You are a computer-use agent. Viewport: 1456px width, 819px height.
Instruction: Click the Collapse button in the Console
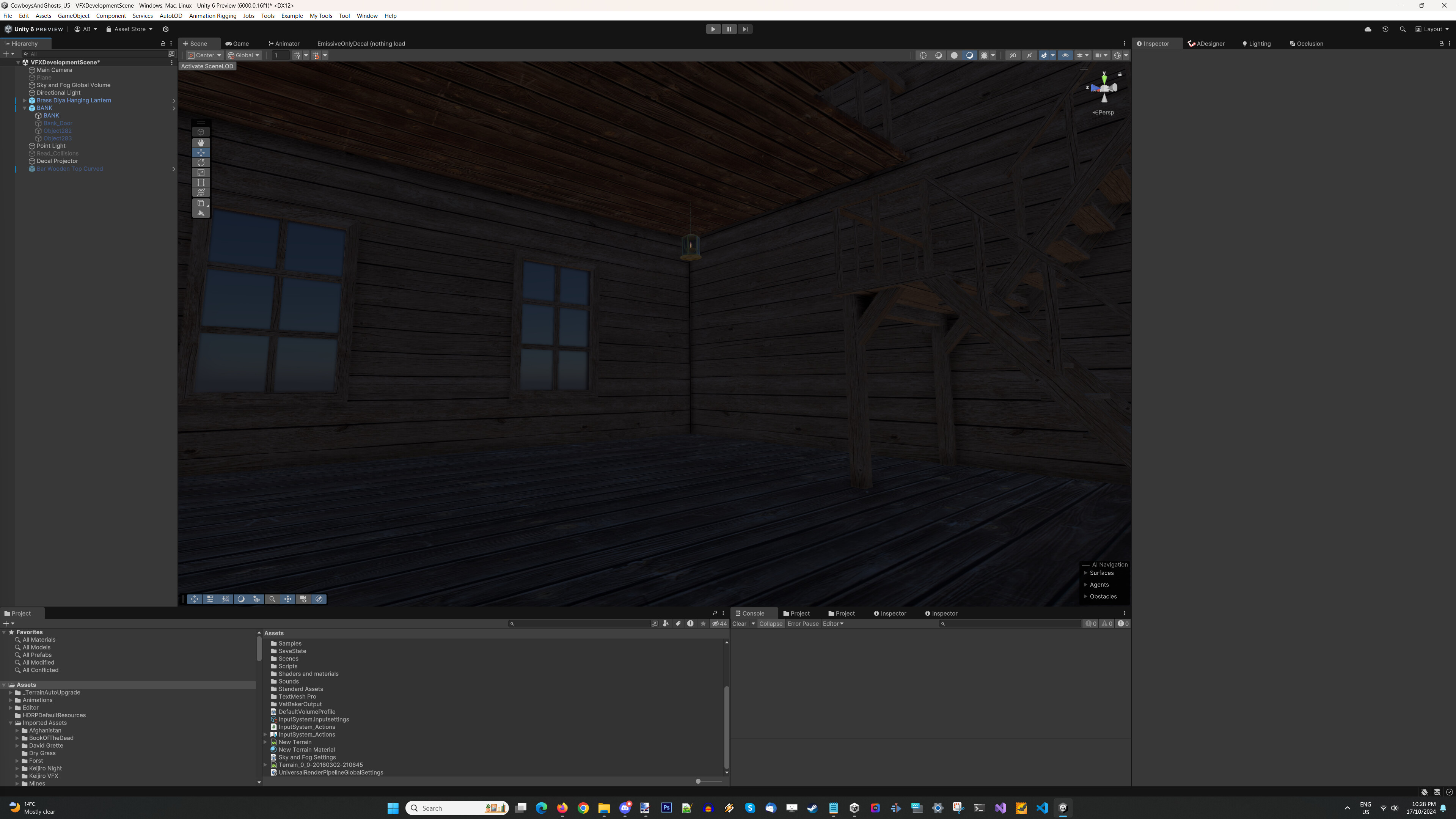(x=771, y=623)
